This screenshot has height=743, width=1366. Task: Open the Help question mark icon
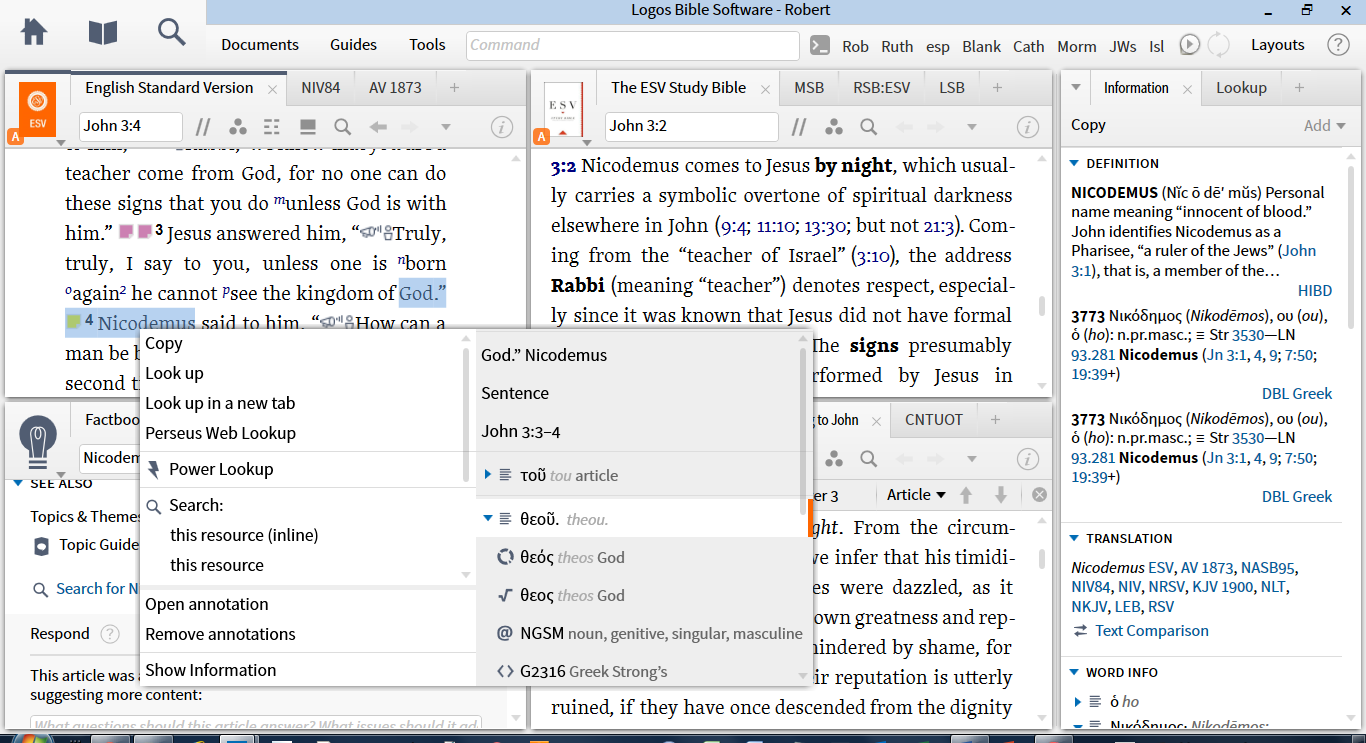(x=1338, y=45)
